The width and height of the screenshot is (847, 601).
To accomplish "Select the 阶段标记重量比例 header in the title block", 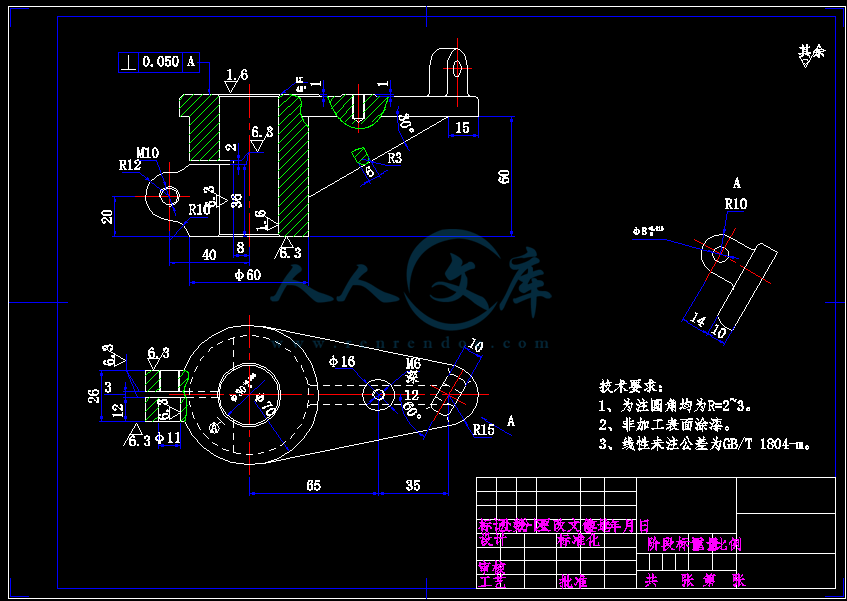I will (x=694, y=544).
